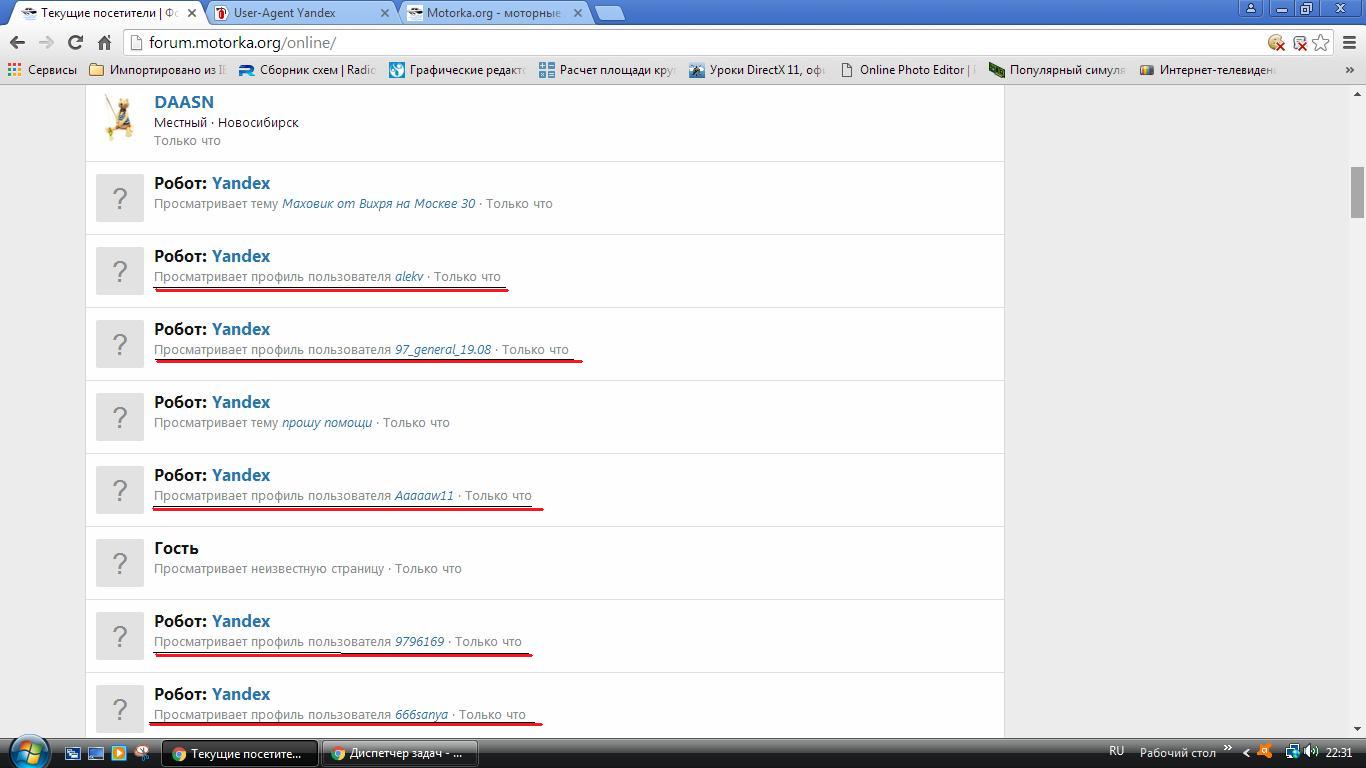This screenshot has height=768, width=1366.
Task: Click the DAASN user avatar
Action: click(120, 118)
